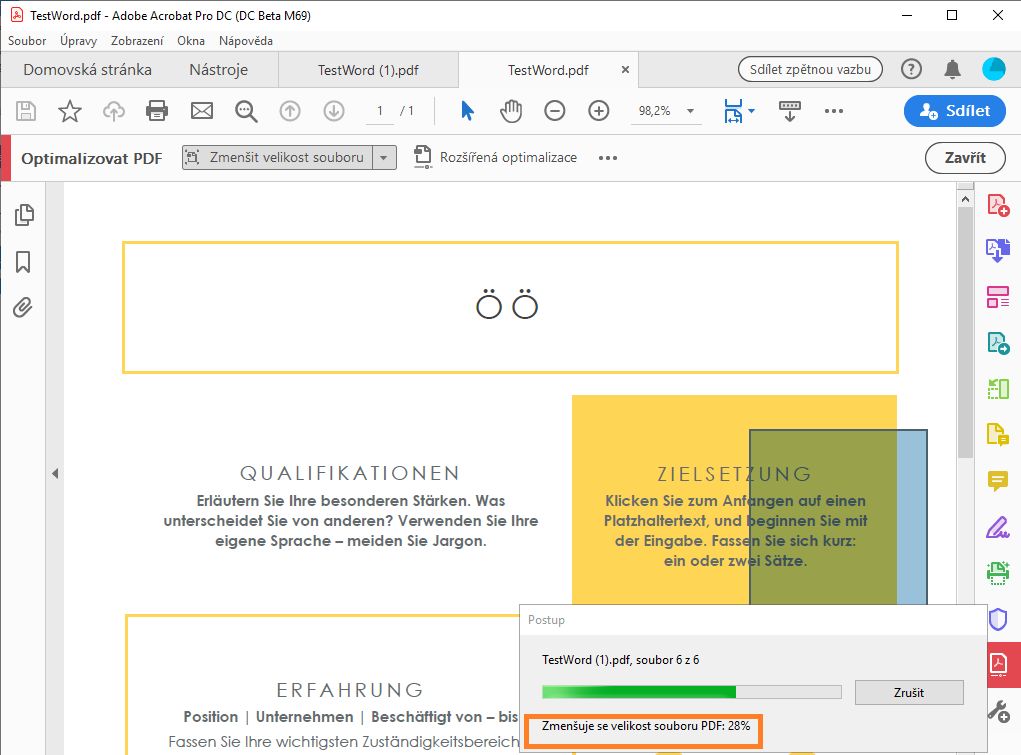The image size is (1021, 755).
Task: Open the Bookmarks panel
Action: [22, 261]
